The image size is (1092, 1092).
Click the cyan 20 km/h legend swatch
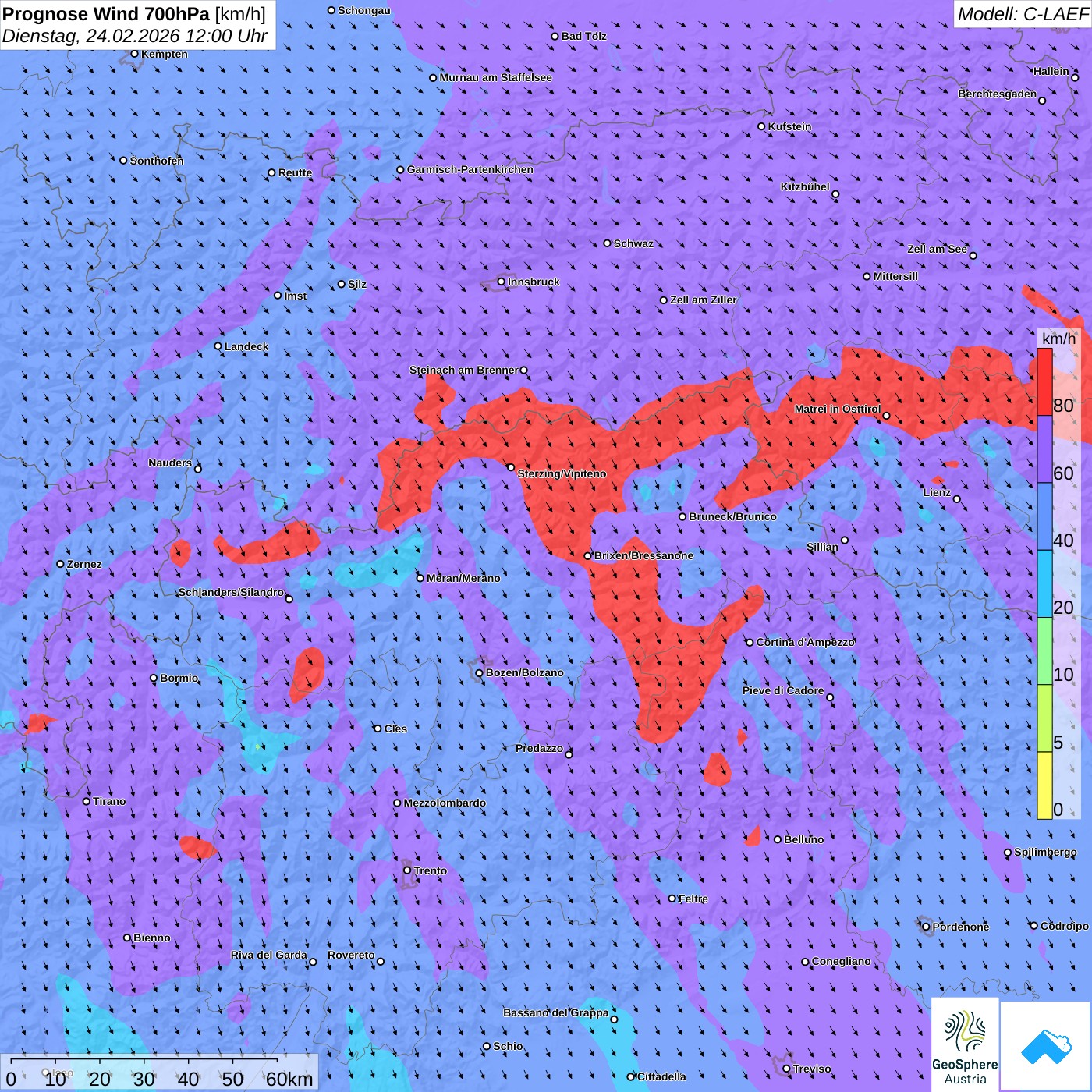point(1044,584)
